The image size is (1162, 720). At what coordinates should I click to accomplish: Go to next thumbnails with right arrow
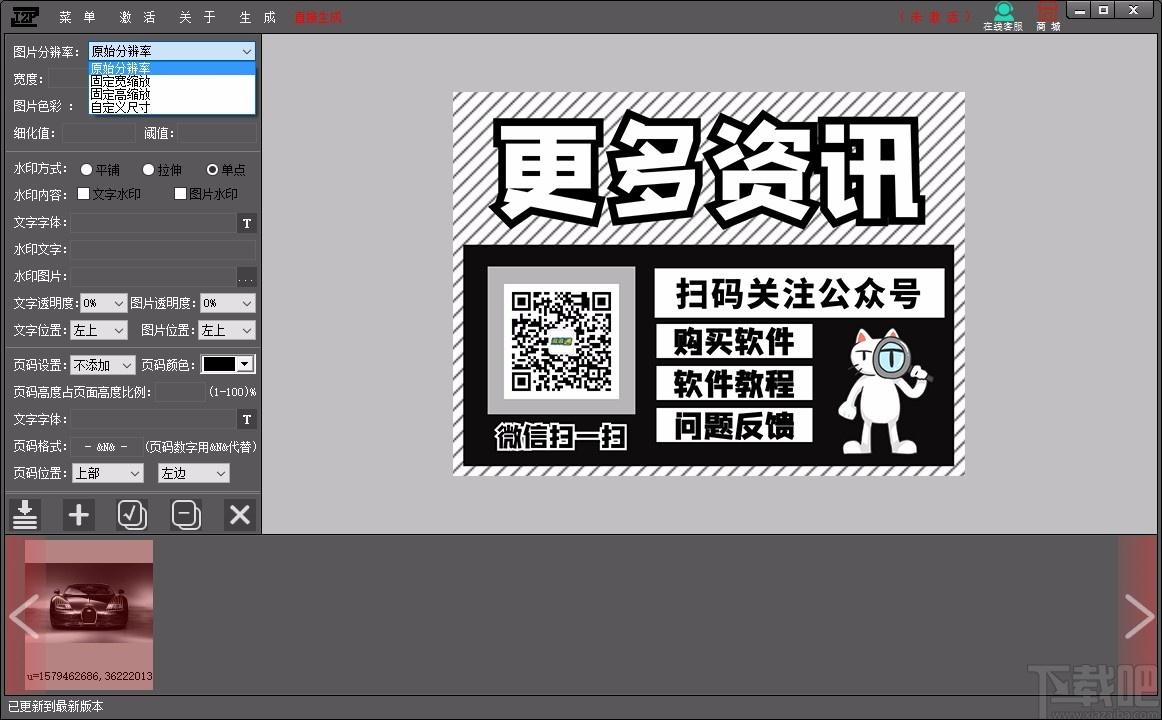pos(1138,615)
